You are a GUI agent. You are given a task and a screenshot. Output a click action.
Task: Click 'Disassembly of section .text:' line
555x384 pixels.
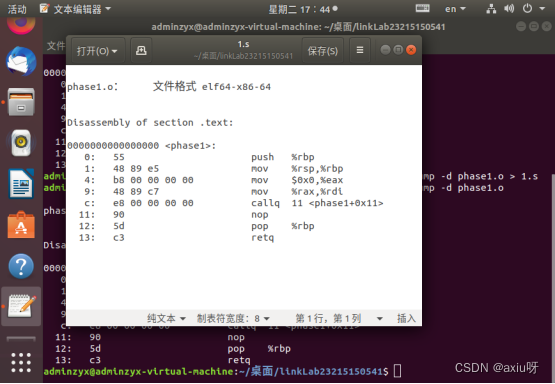pos(150,122)
